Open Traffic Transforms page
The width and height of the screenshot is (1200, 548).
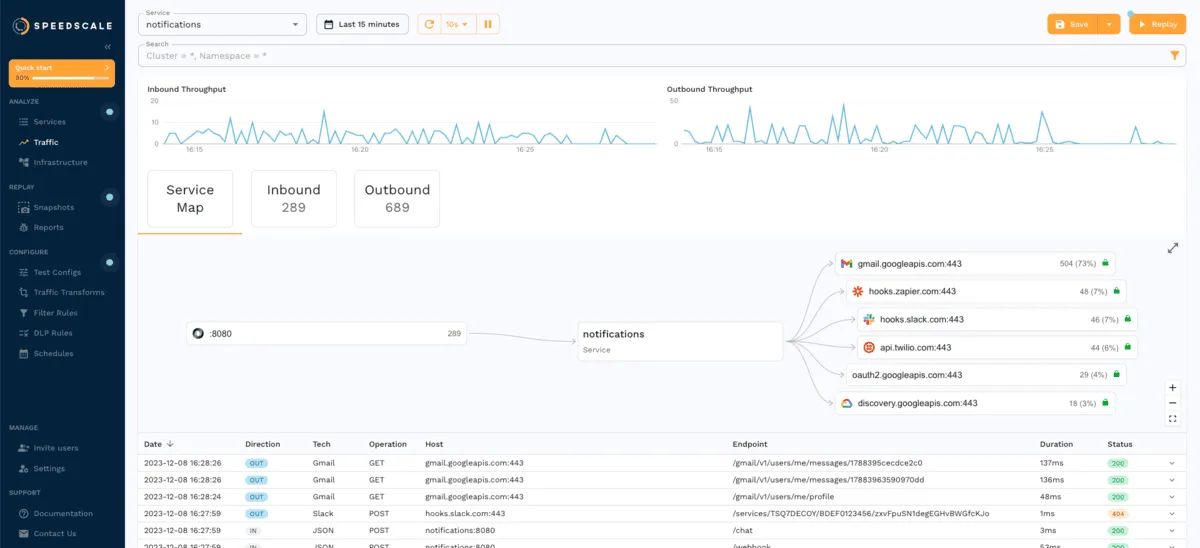(x=69, y=292)
